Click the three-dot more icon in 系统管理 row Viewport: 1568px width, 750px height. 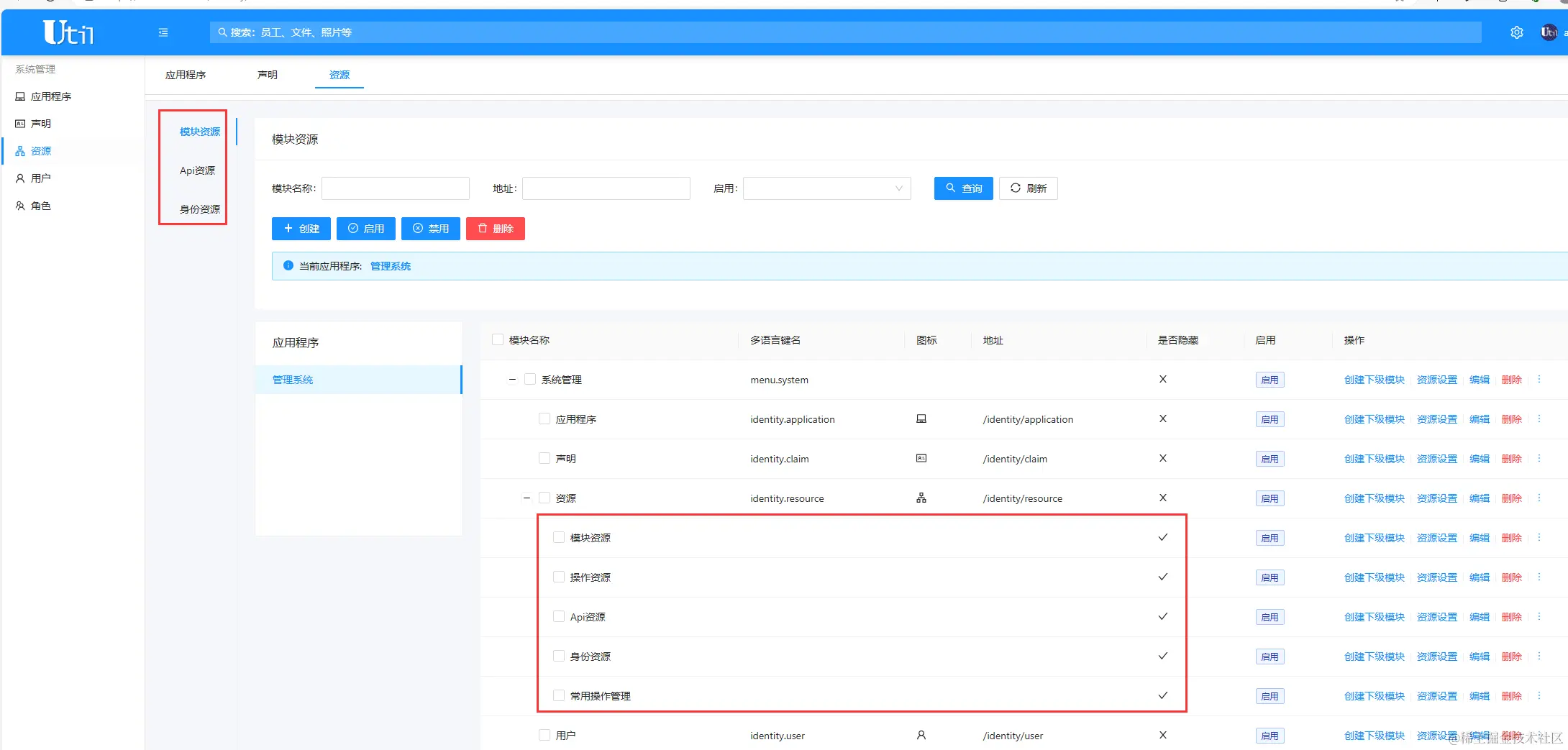pos(1539,380)
